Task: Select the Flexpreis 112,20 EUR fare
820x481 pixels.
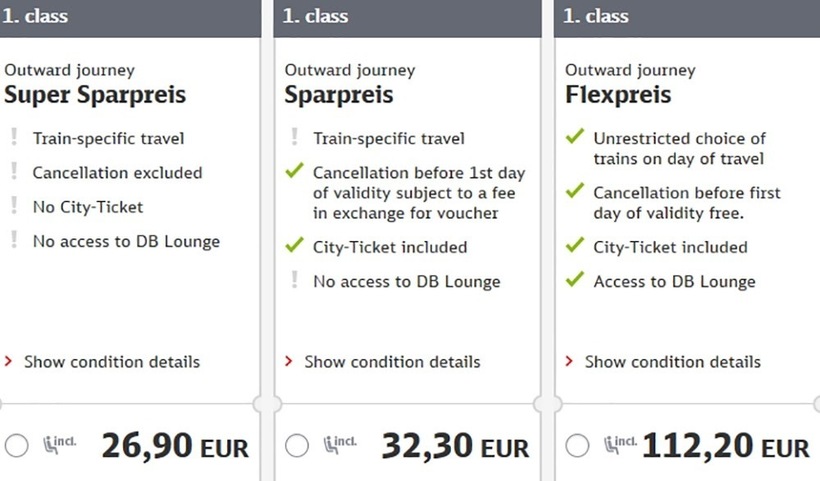Action: pyautogui.click(x=577, y=446)
